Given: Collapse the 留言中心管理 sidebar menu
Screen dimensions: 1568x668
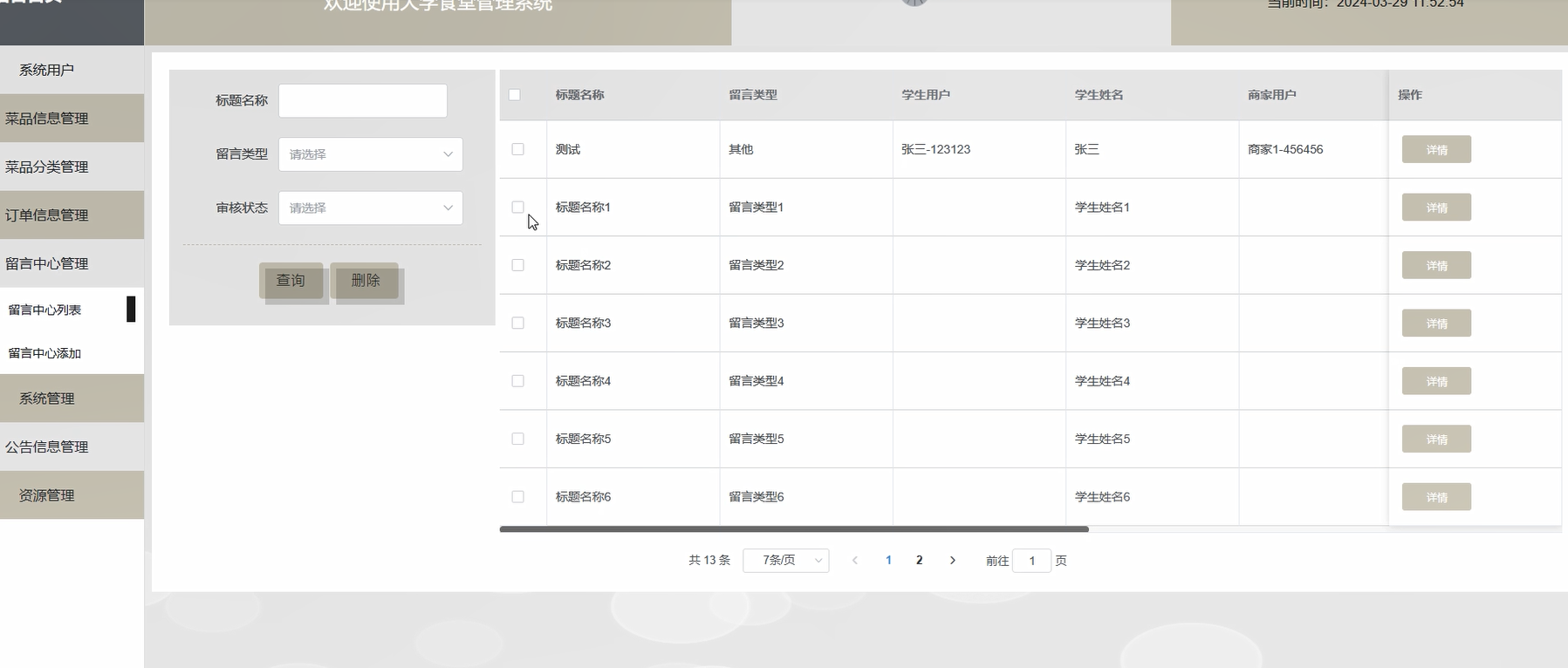Looking at the screenshot, I should click(x=72, y=263).
